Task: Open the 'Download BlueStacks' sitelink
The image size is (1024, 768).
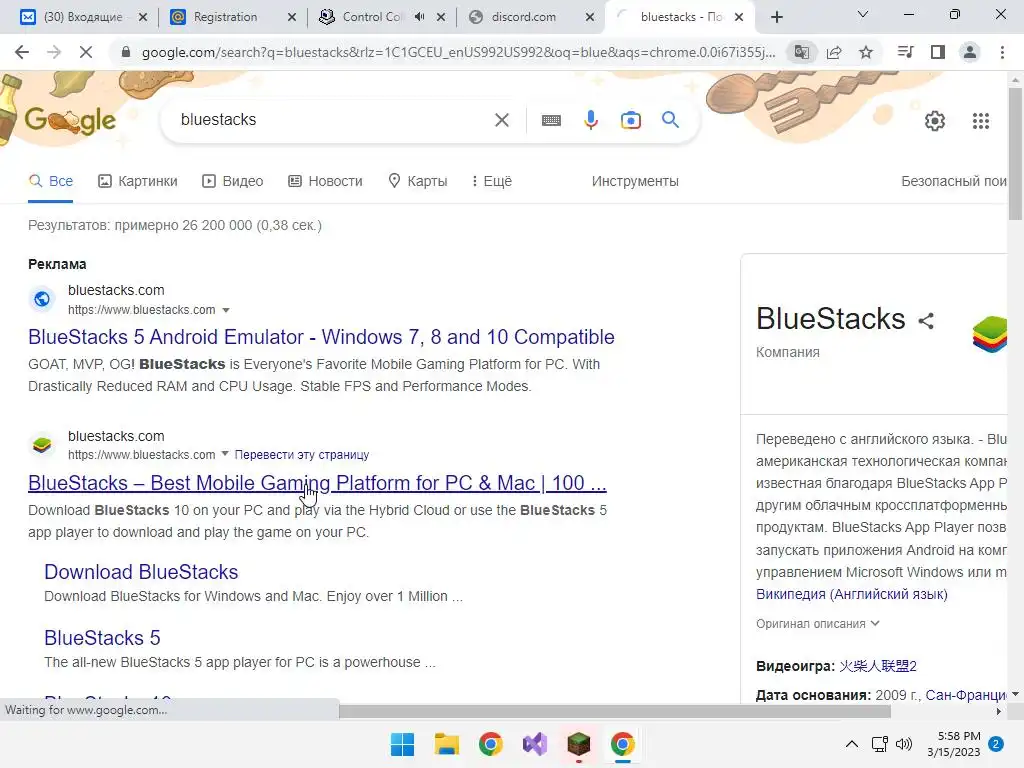Action: point(141,572)
